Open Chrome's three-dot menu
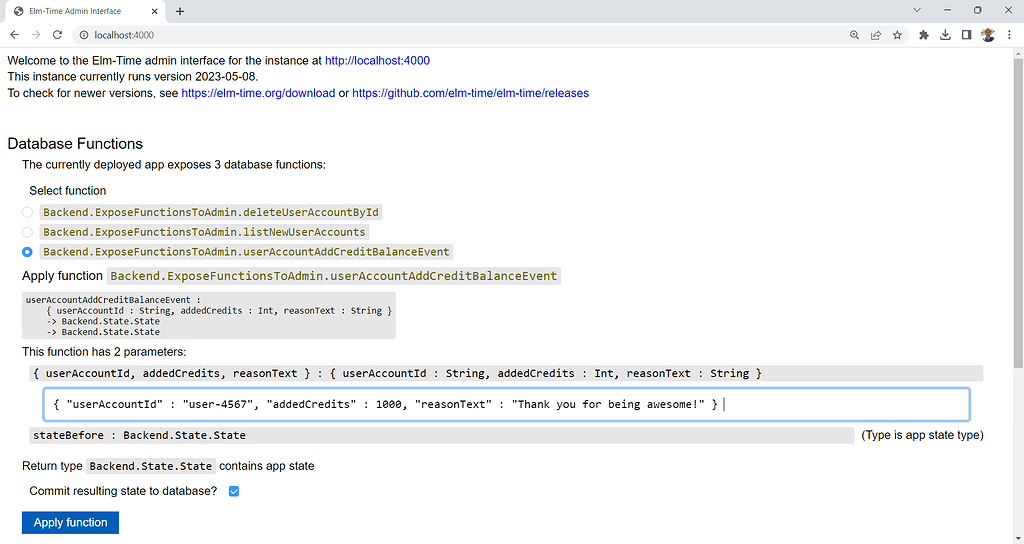Screen dimensions: 1024x544 (x=1009, y=34)
